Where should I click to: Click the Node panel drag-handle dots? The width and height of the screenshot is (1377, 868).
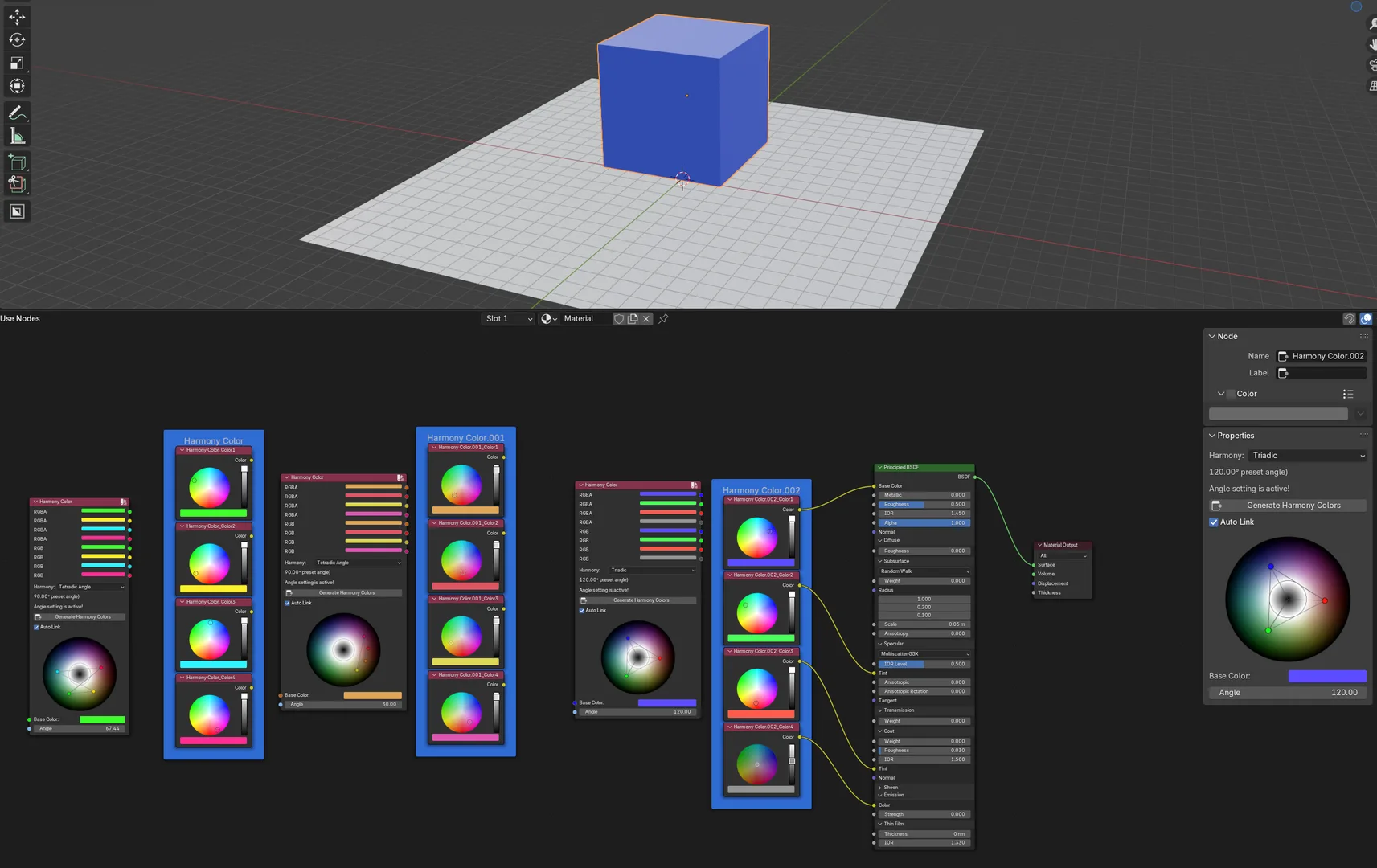1363,336
